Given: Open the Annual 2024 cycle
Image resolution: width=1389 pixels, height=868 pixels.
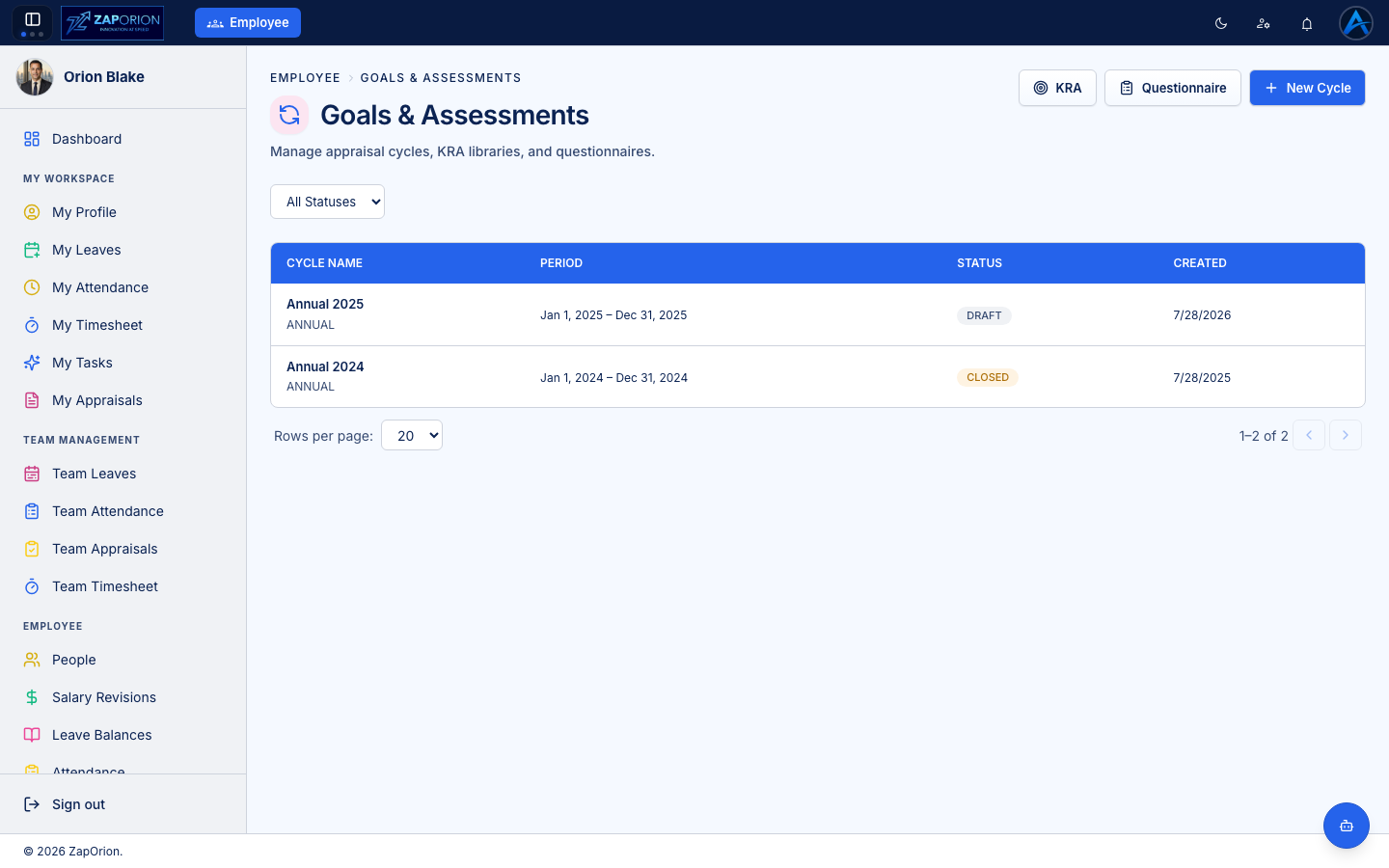Looking at the screenshot, I should [325, 366].
